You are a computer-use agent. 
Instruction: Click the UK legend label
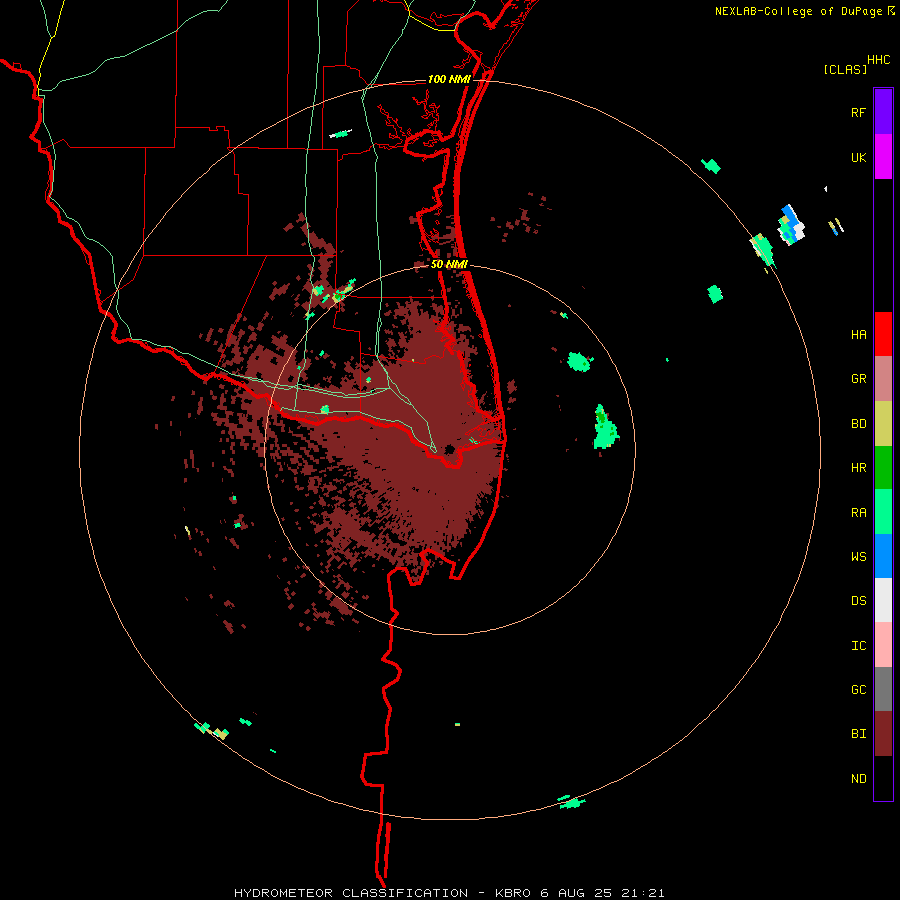point(858,157)
